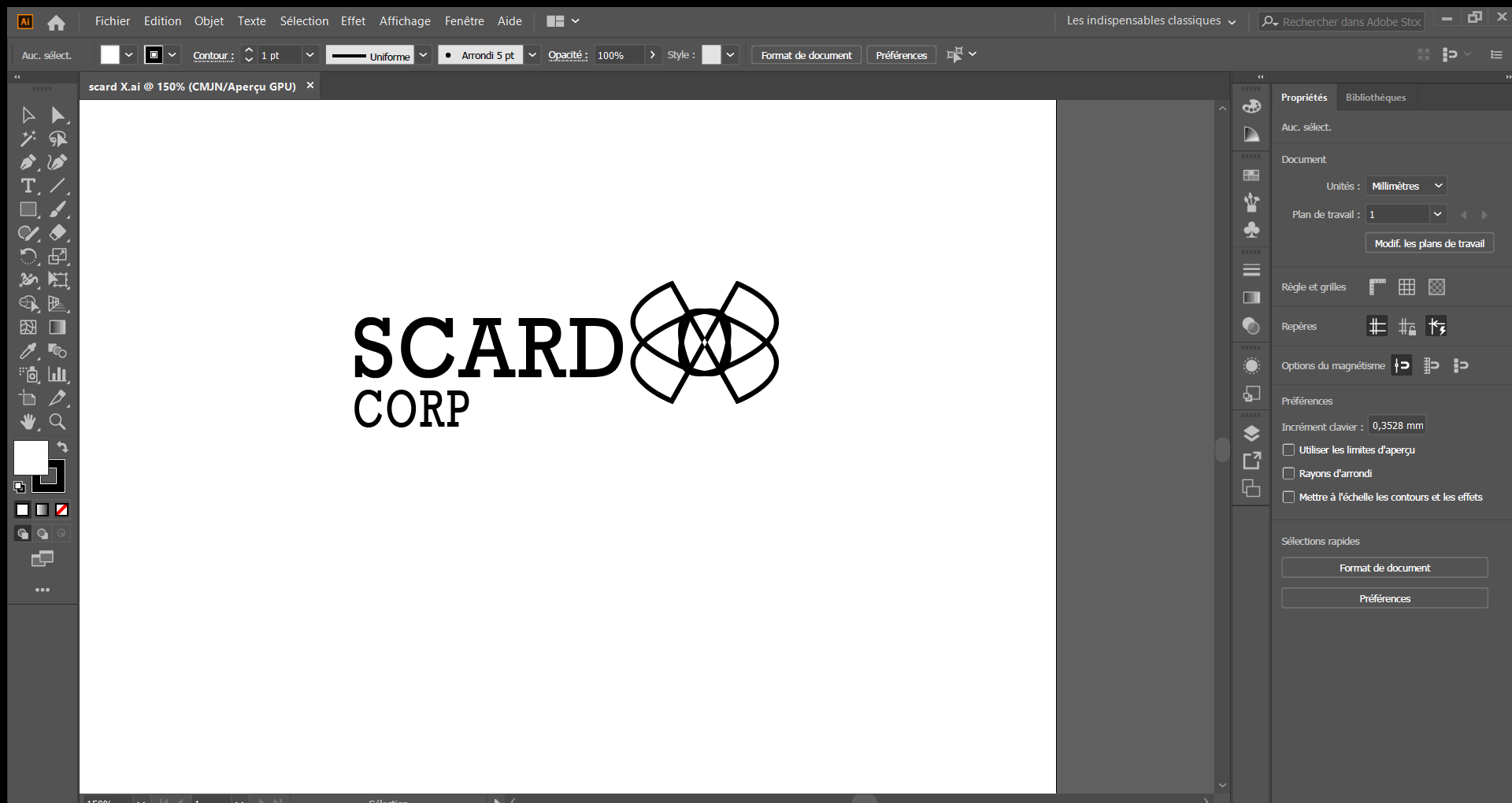1512x803 pixels.
Task: Click Préférences under Sélections rapides
Action: pos(1384,598)
